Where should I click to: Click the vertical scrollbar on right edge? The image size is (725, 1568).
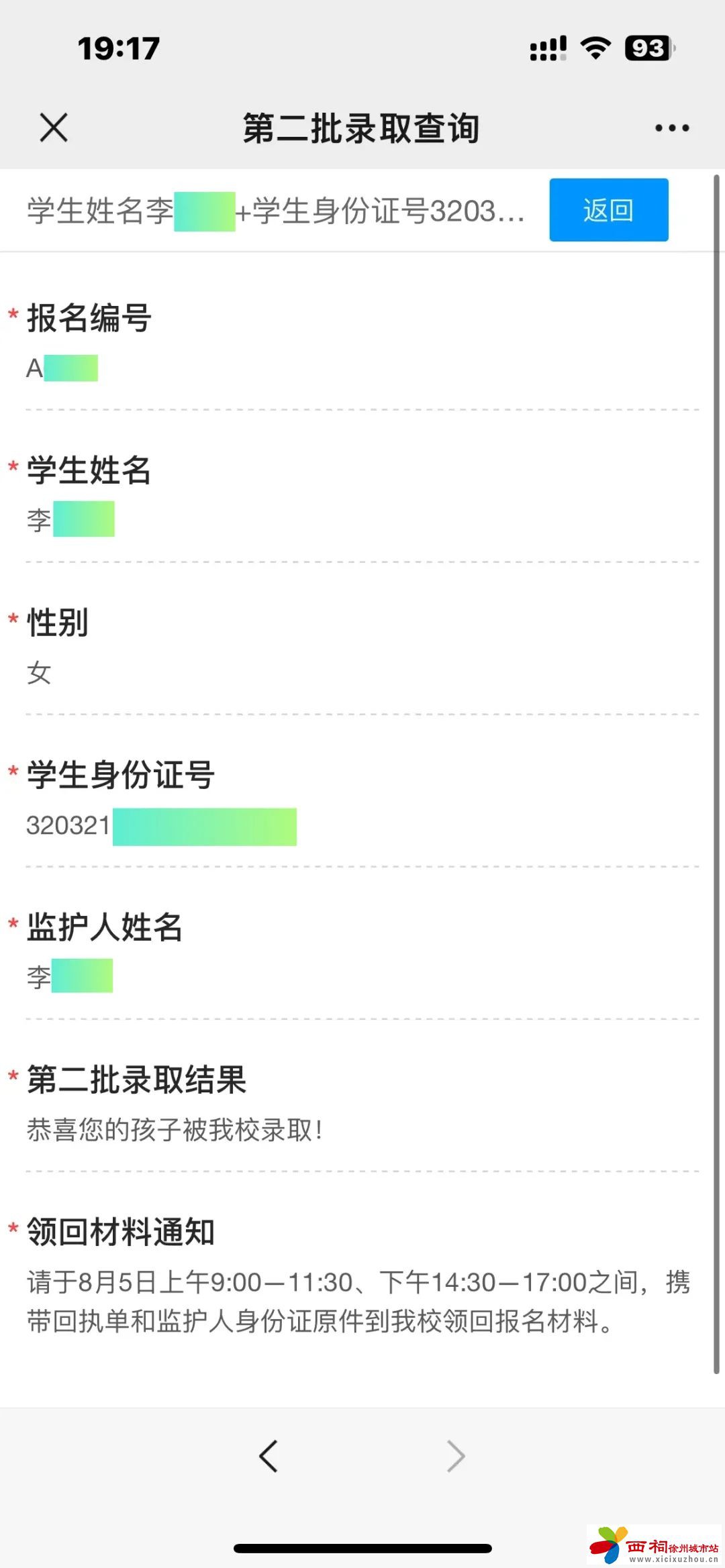coord(716,772)
